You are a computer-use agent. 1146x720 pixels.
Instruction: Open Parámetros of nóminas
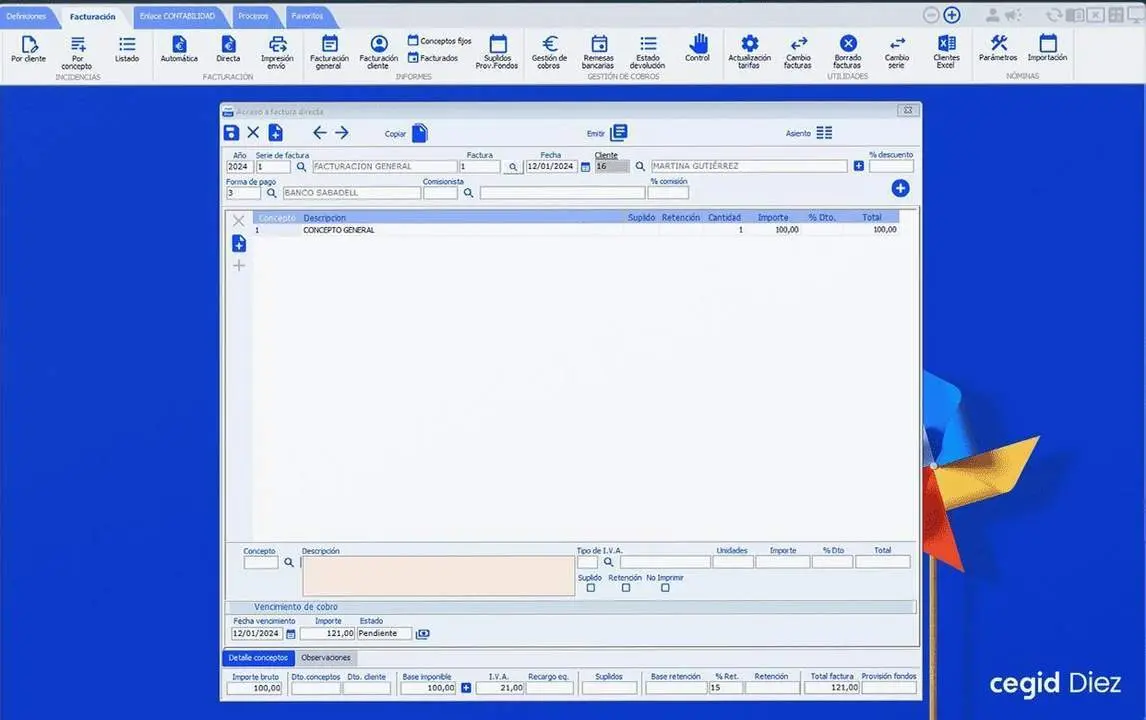[x=998, y=48]
